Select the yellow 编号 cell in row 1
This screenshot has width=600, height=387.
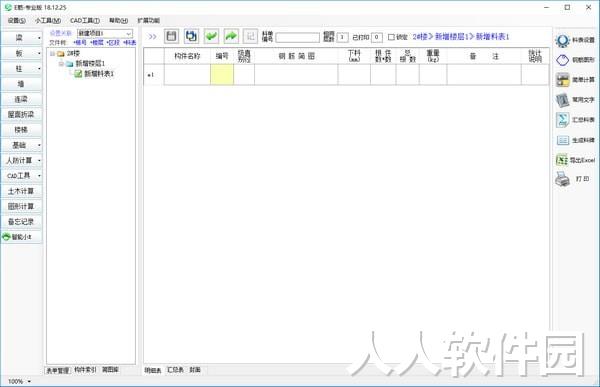click(222, 74)
